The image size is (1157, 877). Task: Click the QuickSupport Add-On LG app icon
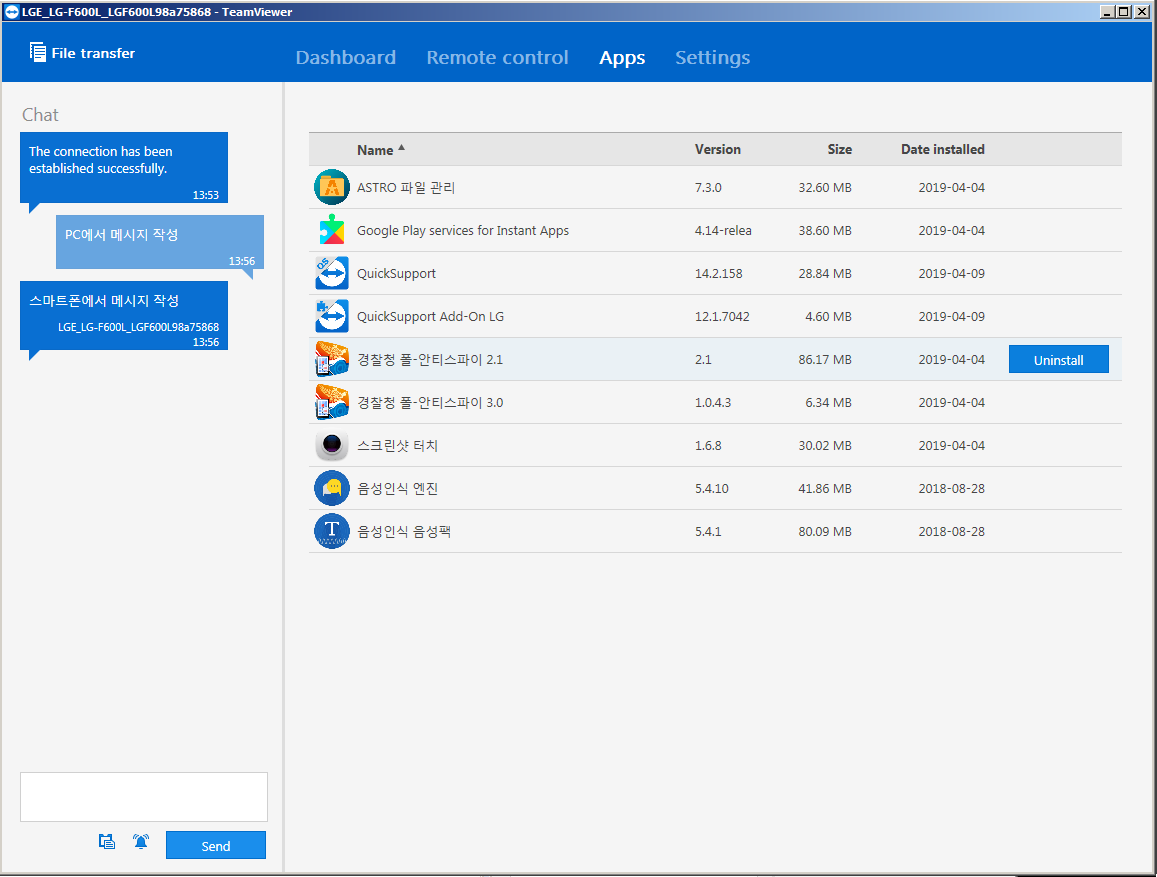coord(331,316)
